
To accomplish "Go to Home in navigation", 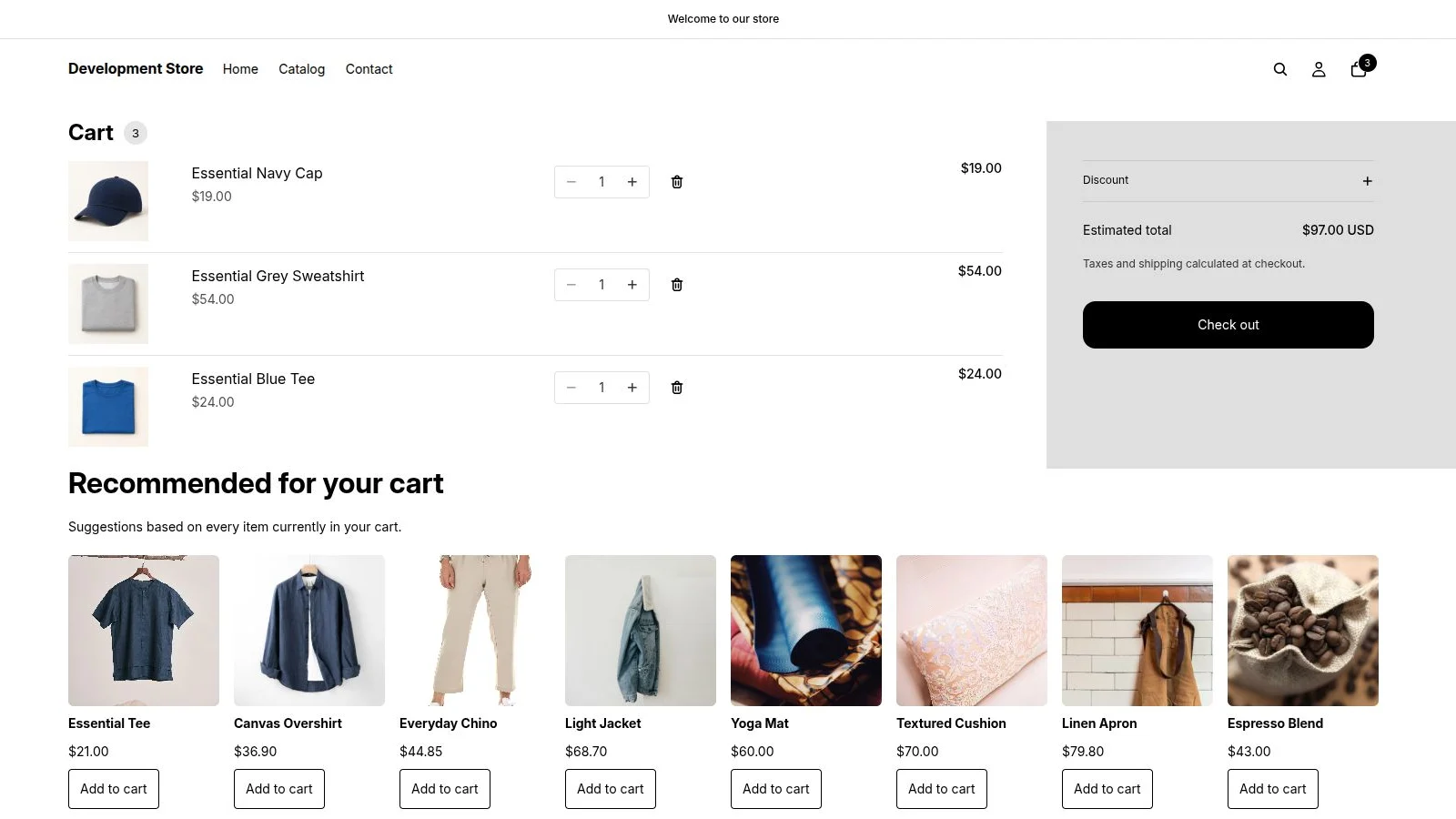I will coord(240,69).
